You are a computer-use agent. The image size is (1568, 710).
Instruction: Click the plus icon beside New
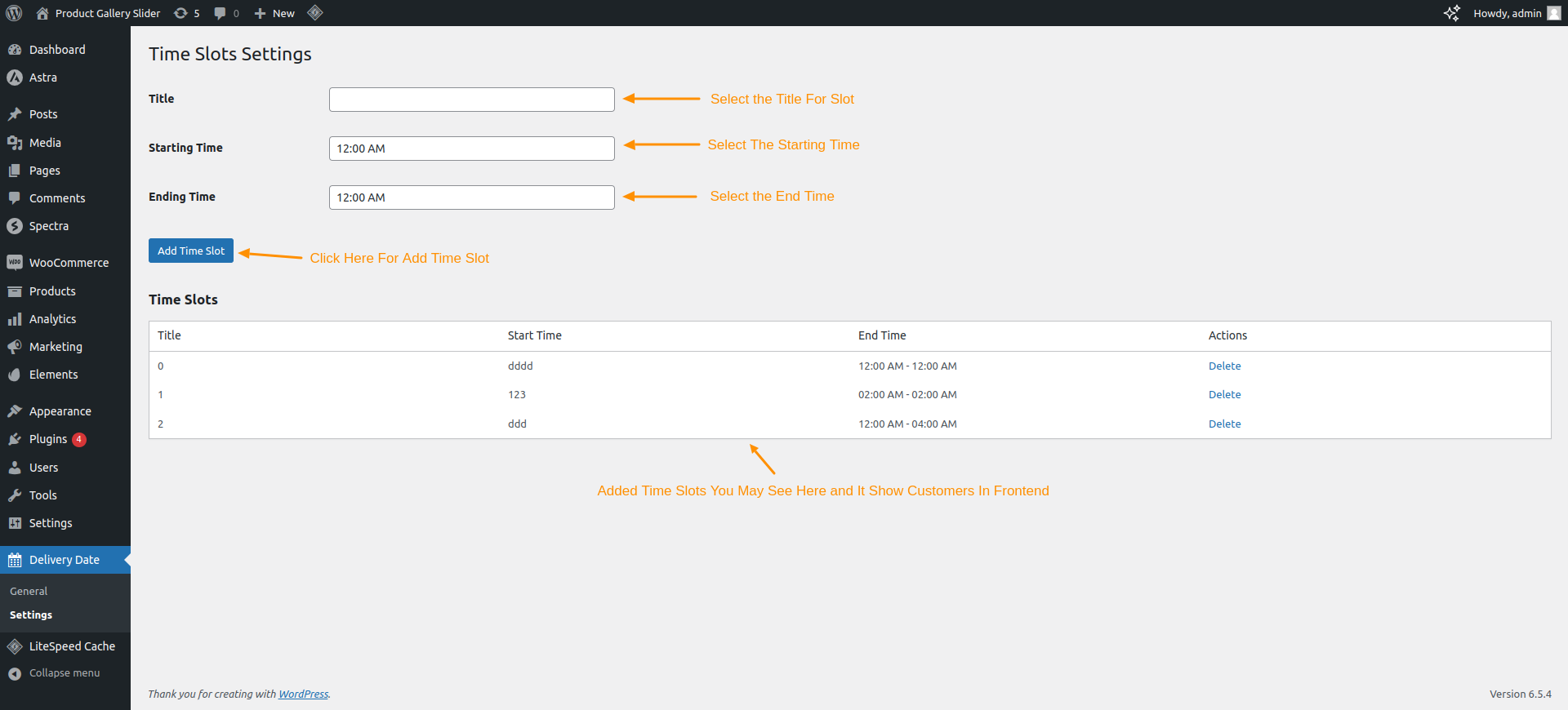click(x=260, y=13)
